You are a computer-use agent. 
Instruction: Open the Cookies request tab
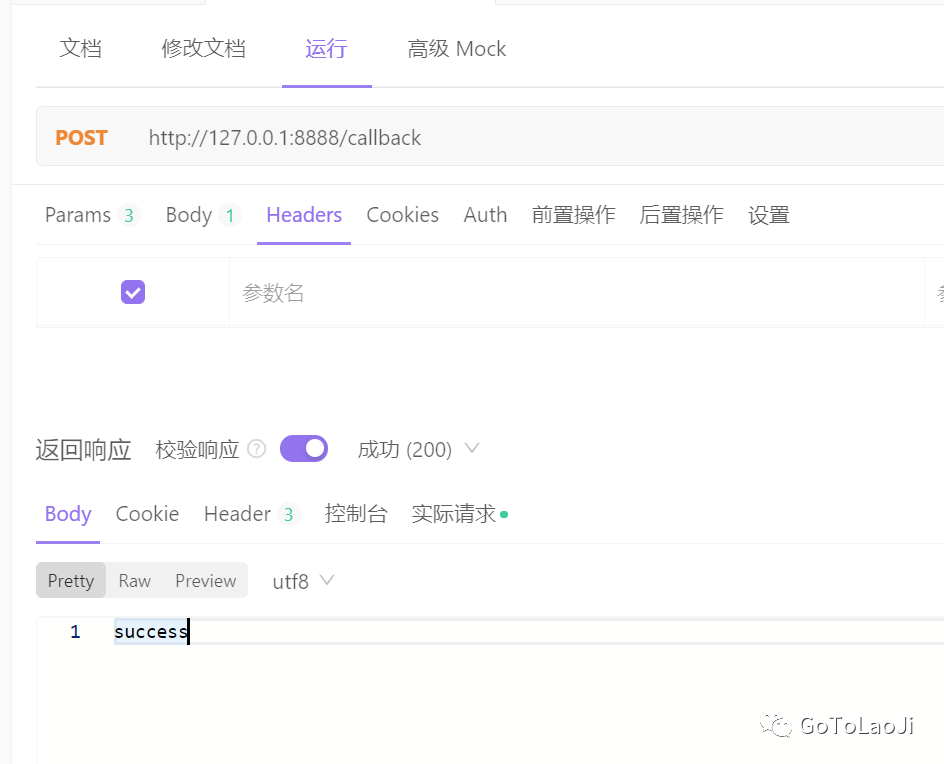(x=402, y=214)
